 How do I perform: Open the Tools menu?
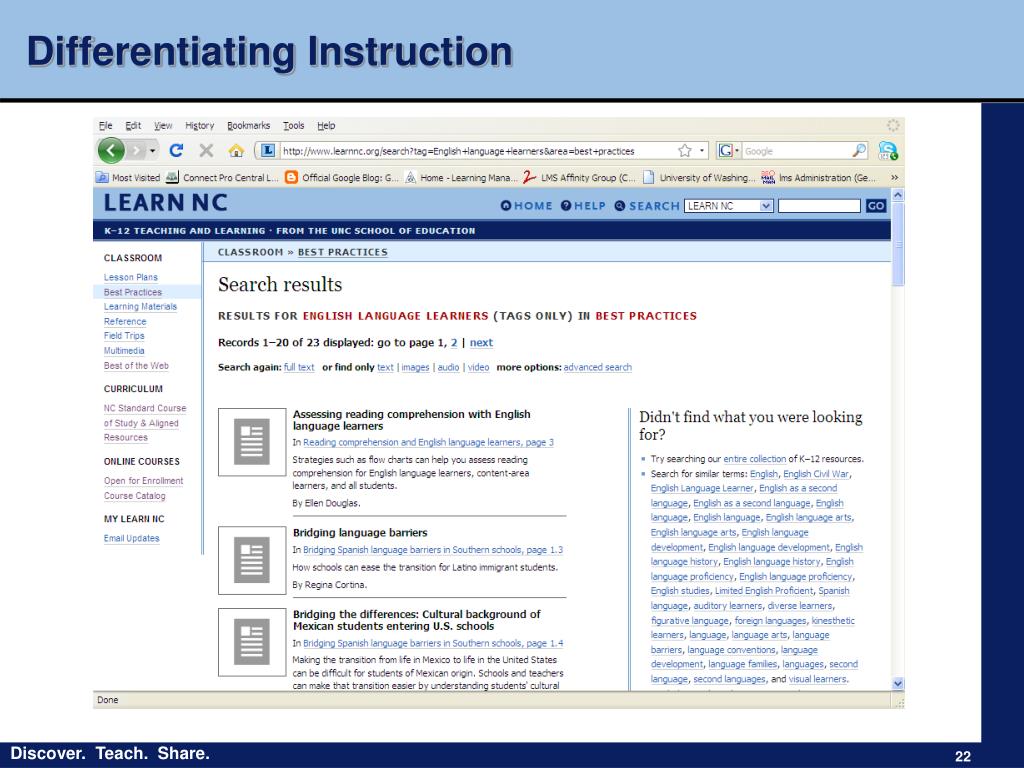point(293,125)
